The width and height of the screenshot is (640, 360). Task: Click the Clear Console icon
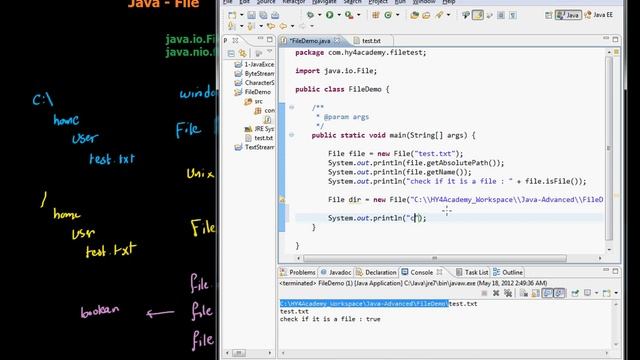click(524, 293)
